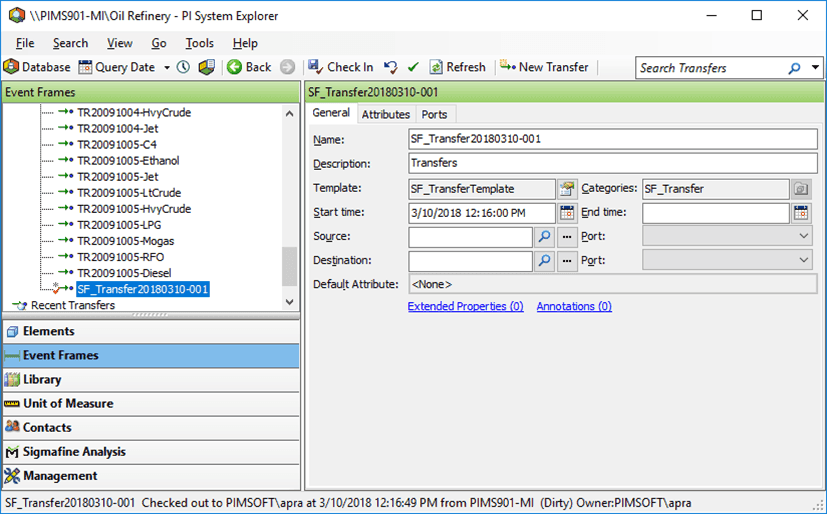Image resolution: width=827 pixels, height=514 pixels.
Task: Click the Default Attribute <None> field
Action: [613, 285]
